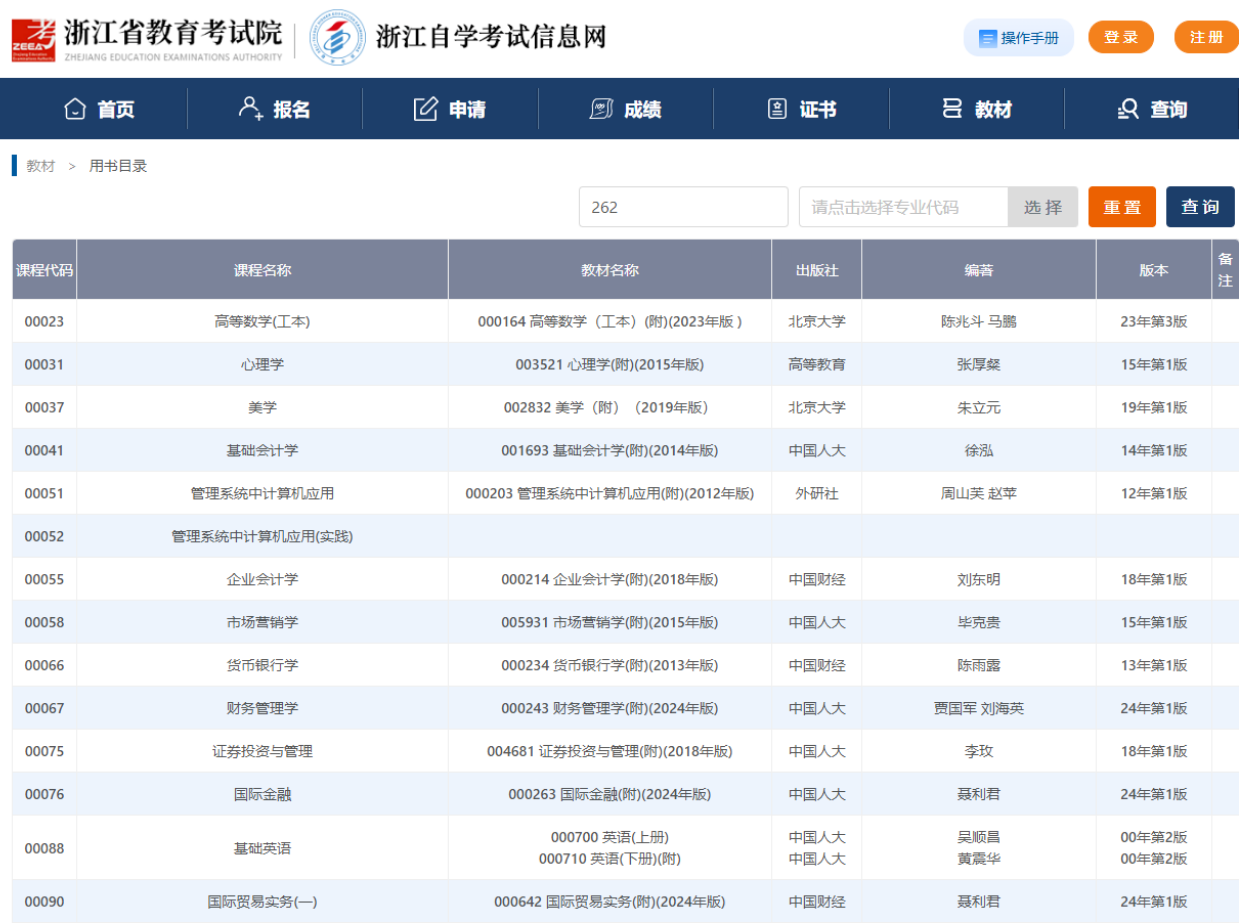The image size is (1239, 923).
Task: Click the 教材名称 column header
Action: click(610, 270)
